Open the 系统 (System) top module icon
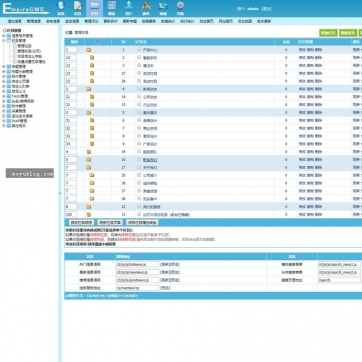The width and height of the screenshot is (362, 362). (x=61, y=8)
